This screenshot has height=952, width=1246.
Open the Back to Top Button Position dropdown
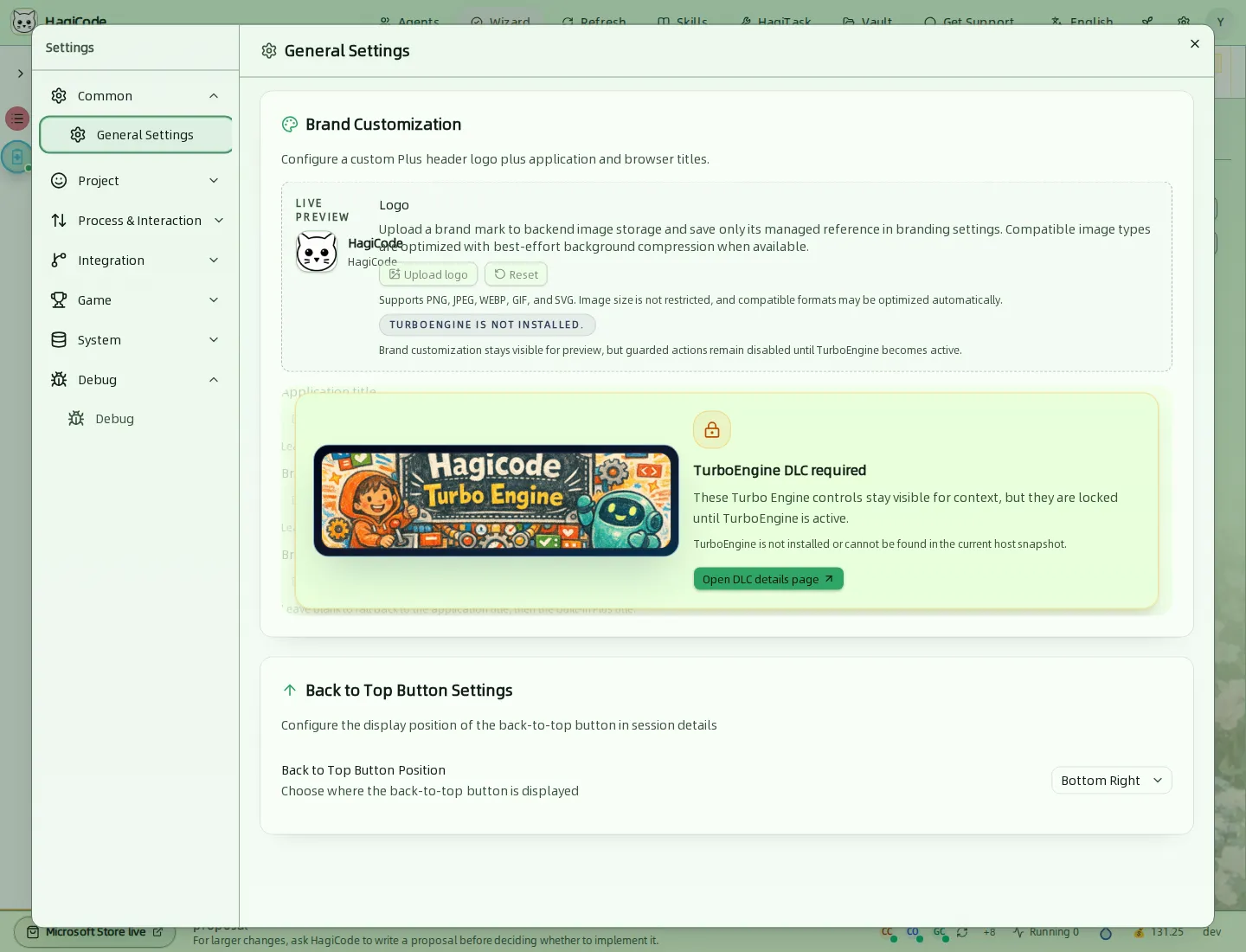pos(1112,781)
